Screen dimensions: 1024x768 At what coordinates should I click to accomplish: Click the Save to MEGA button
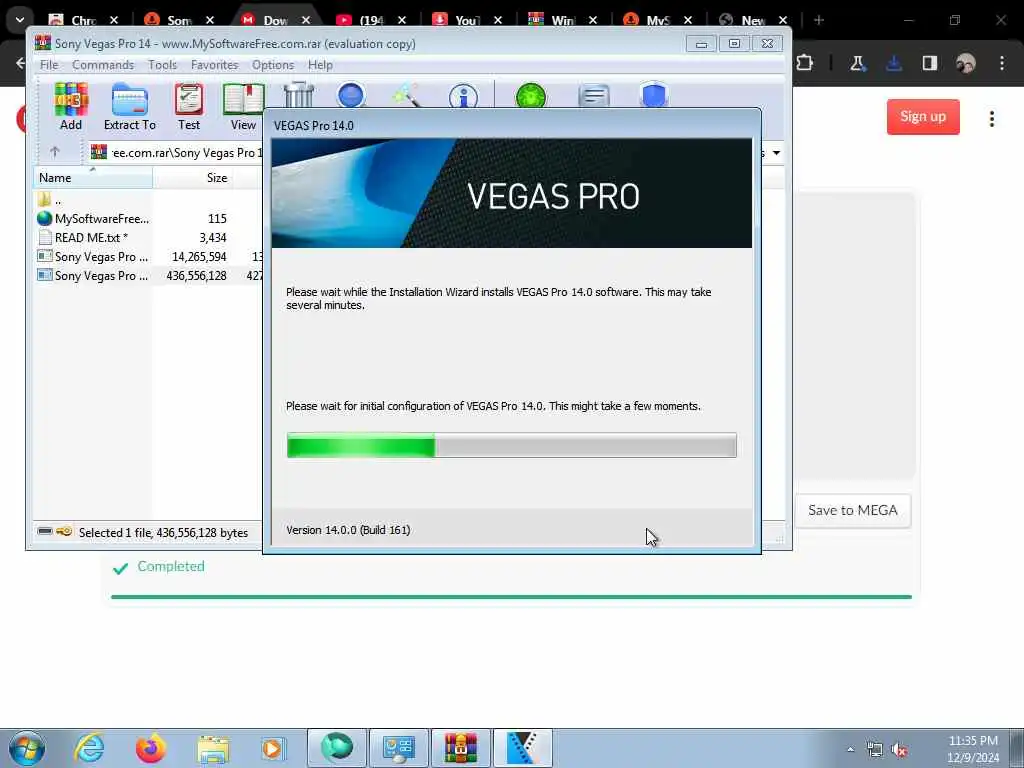[x=852, y=510]
